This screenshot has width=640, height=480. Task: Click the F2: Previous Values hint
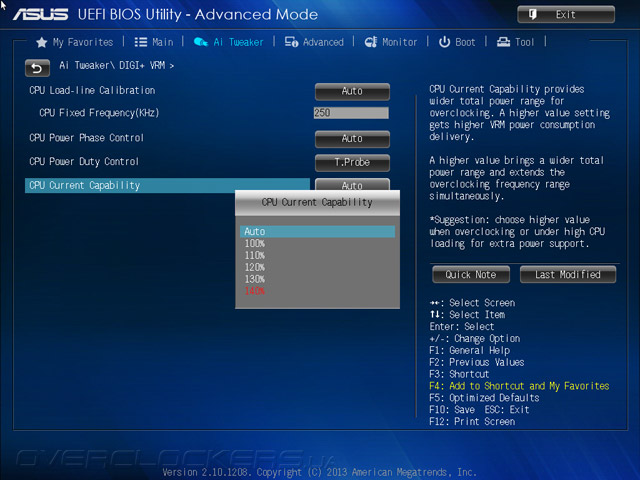pyautogui.click(x=476, y=362)
